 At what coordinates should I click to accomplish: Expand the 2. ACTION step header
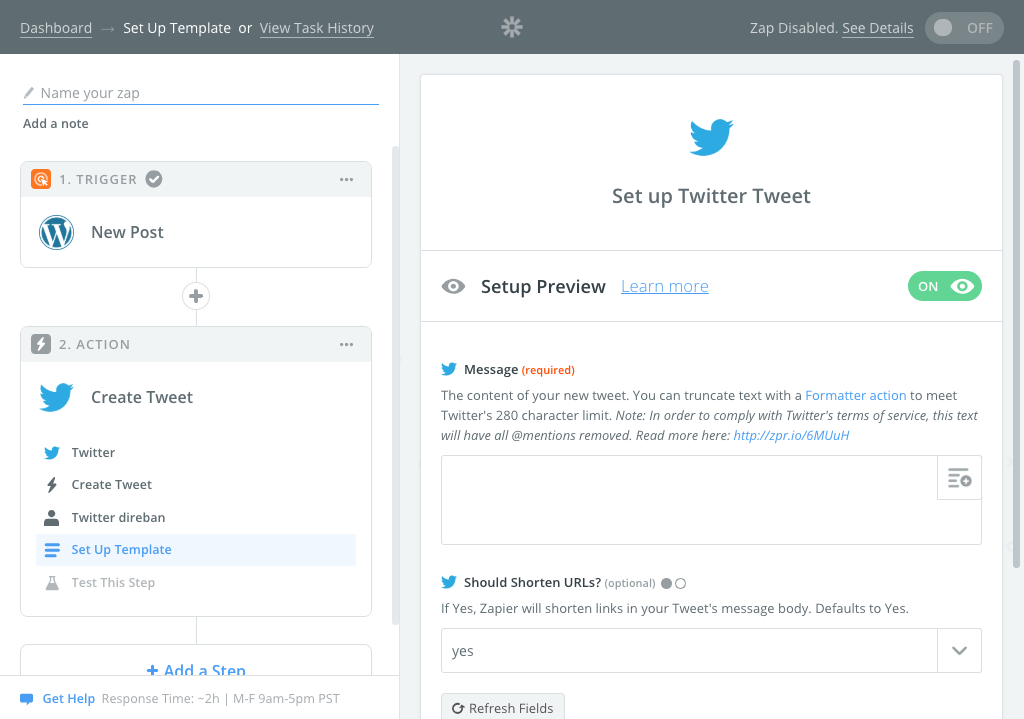[x=196, y=345]
